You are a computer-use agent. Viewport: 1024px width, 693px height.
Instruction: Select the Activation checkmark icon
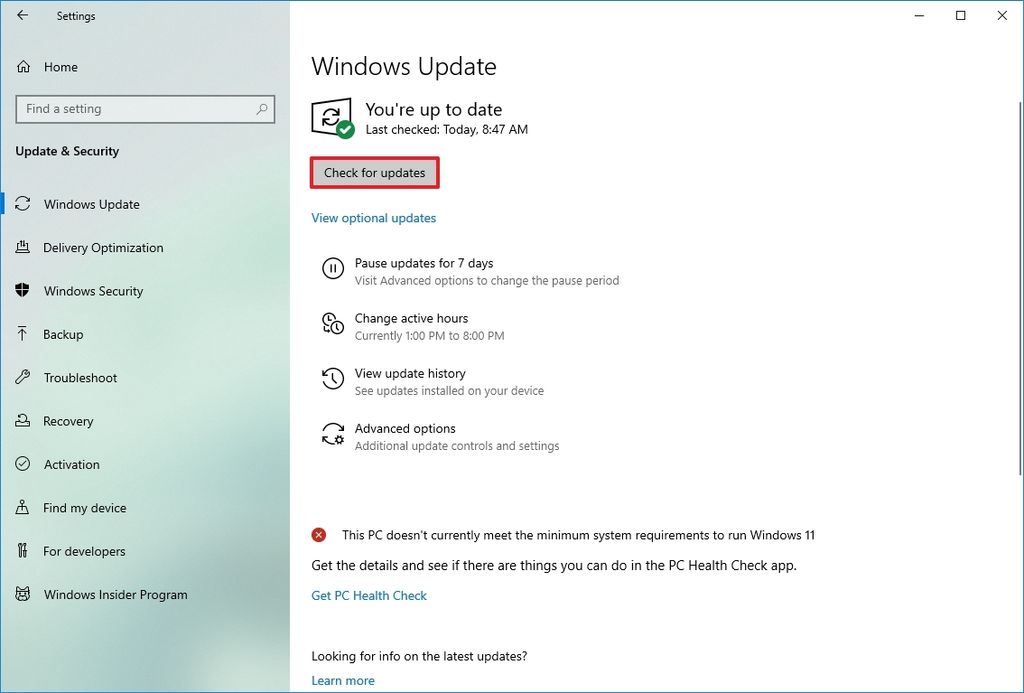pos(22,464)
